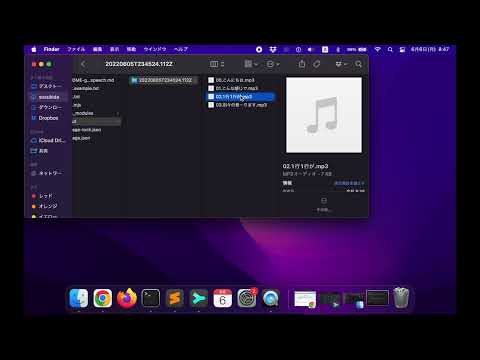The width and height of the screenshot is (480, 360).
Task: Open the Finder menu in menu bar
Action: 51,49
